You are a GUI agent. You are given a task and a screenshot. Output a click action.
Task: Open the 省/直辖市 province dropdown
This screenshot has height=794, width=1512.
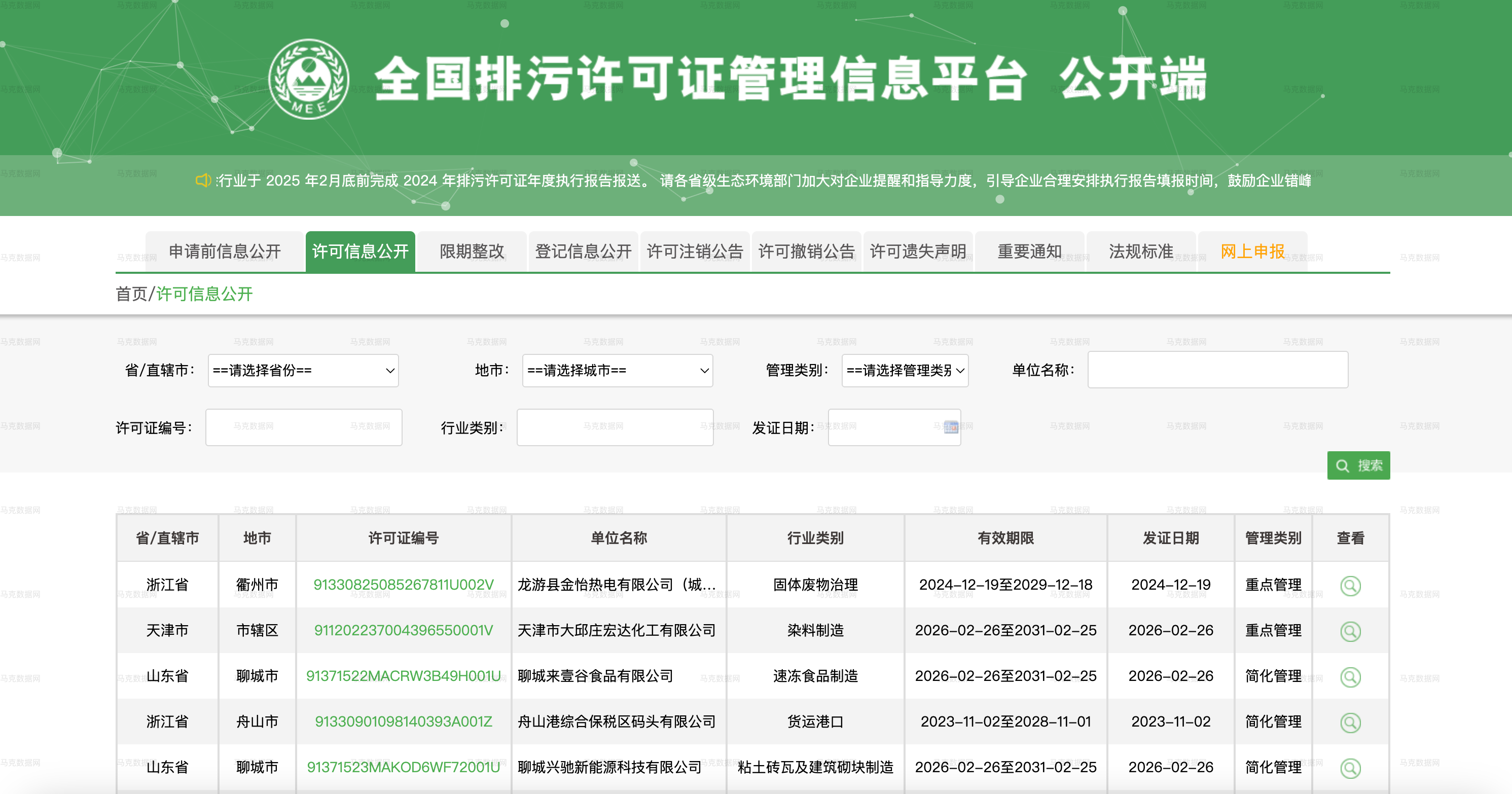[x=303, y=370]
